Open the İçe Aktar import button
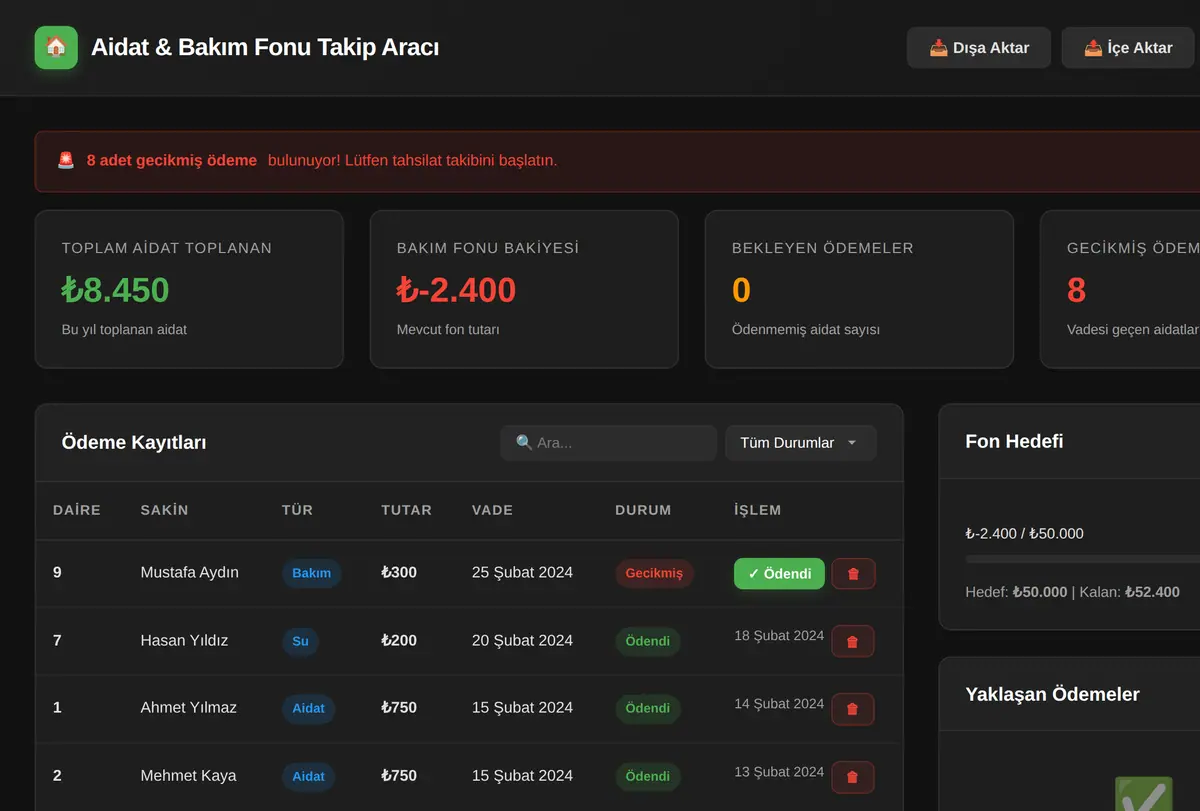 tap(1129, 48)
